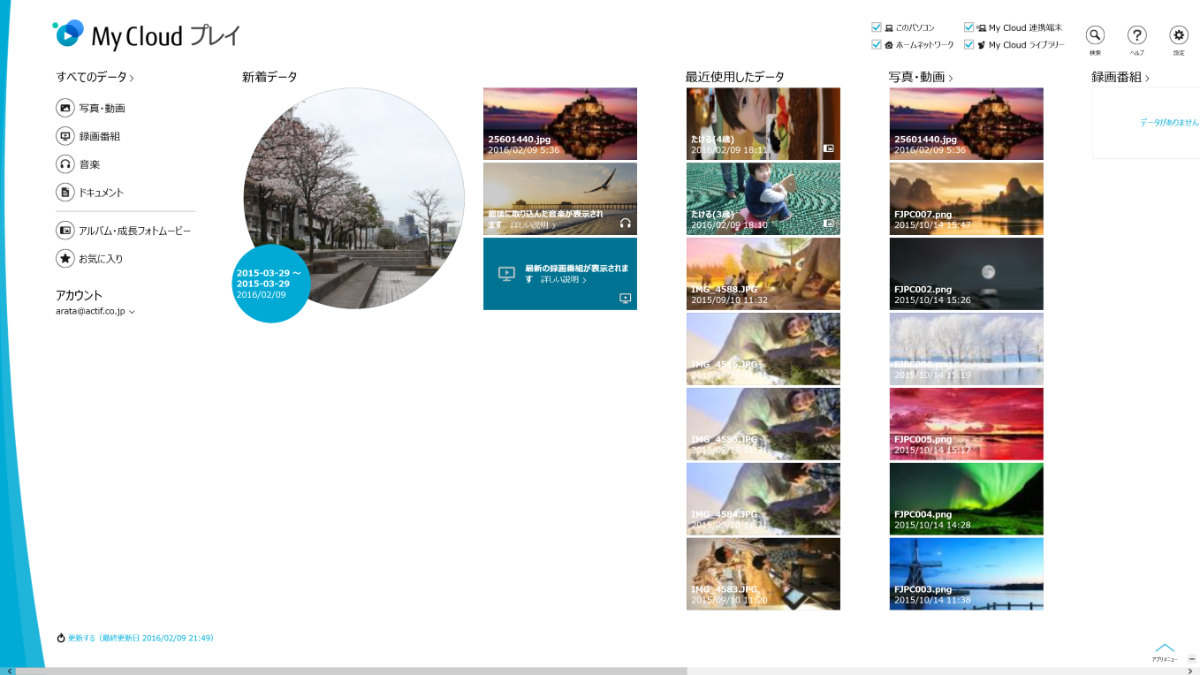Open the 設定 settings gear
Screen dimensions: 1200x675
(1178, 35)
